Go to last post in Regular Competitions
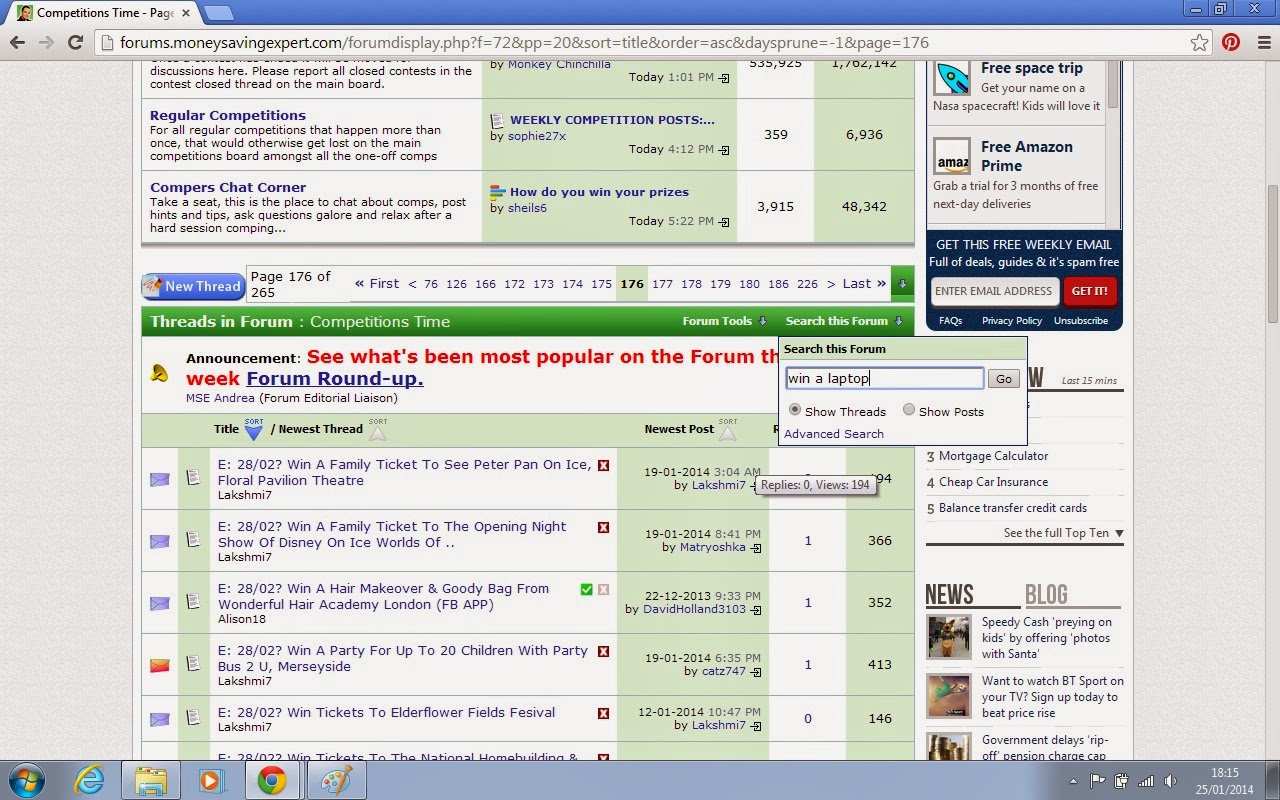Image resolution: width=1280 pixels, height=800 pixels. coord(725,150)
